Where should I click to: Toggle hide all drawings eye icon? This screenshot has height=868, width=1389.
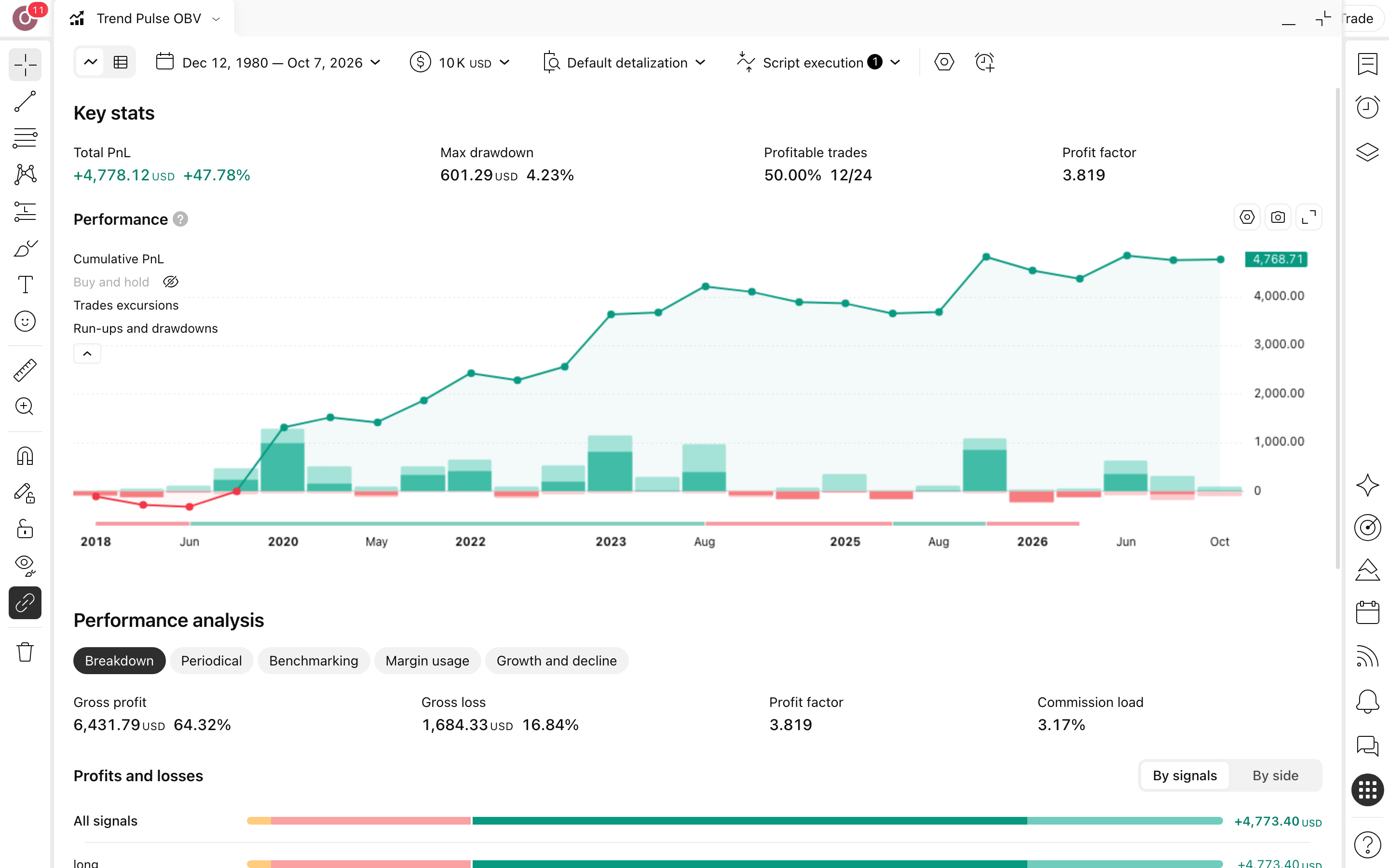[25, 566]
